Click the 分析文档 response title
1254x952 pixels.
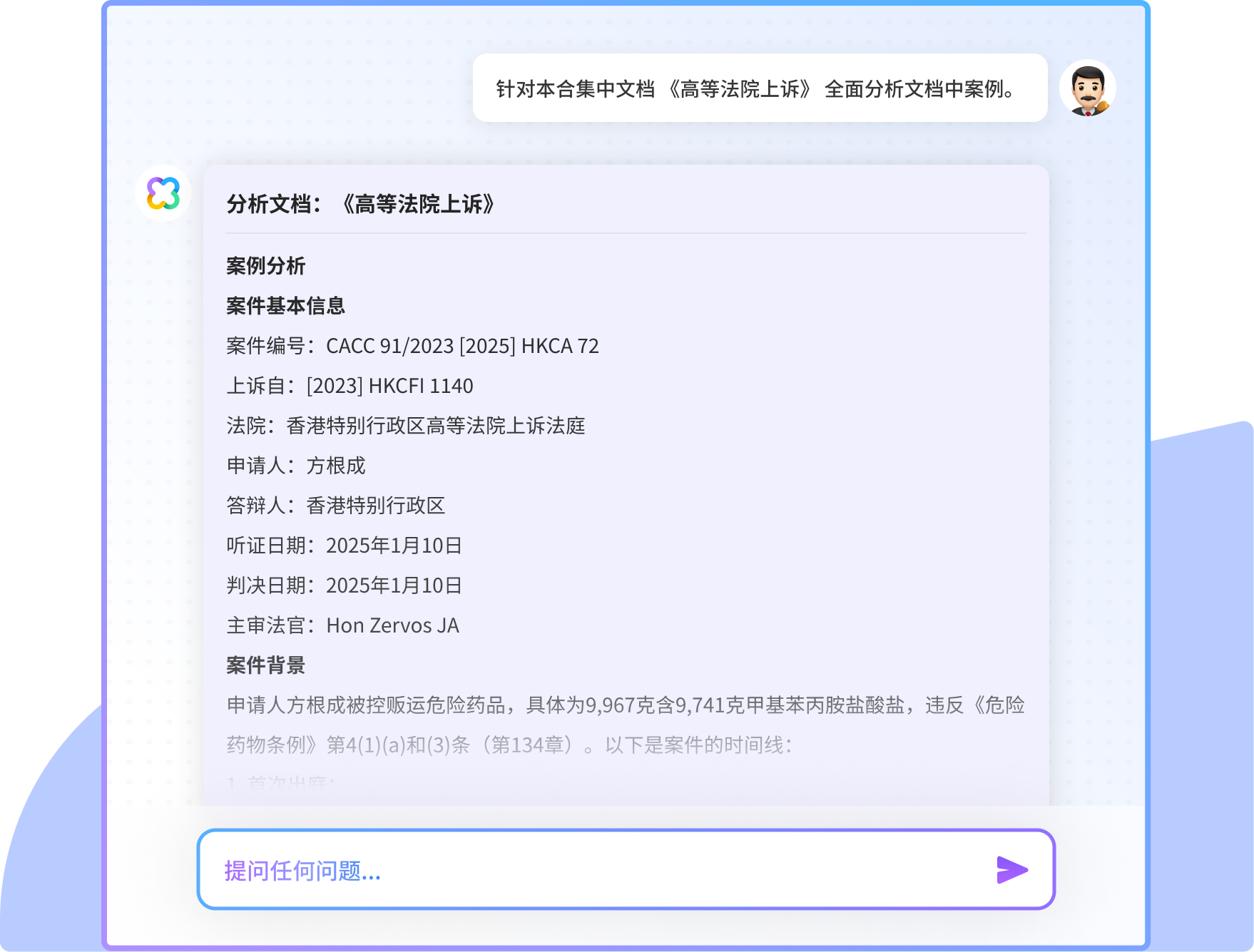point(361,205)
